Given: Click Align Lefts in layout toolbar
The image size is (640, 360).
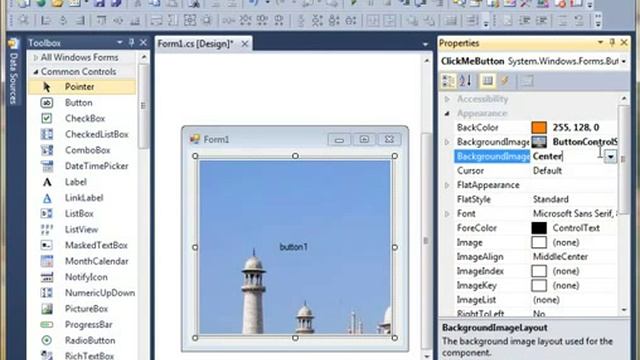Looking at the screenshot, I should pyautogui.click(x=45, y=20).
